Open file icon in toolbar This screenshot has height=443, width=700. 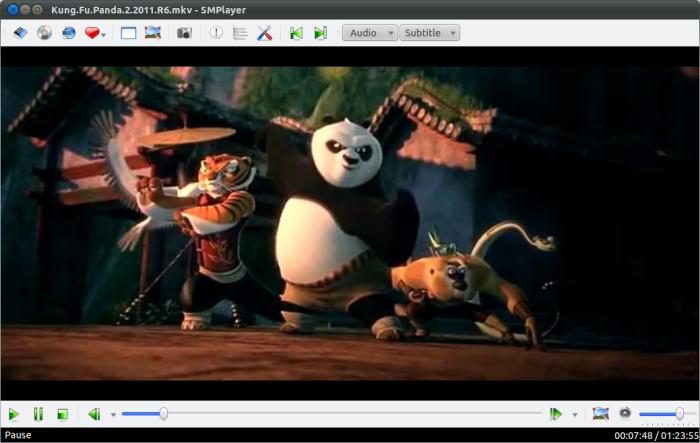point(20,33)
